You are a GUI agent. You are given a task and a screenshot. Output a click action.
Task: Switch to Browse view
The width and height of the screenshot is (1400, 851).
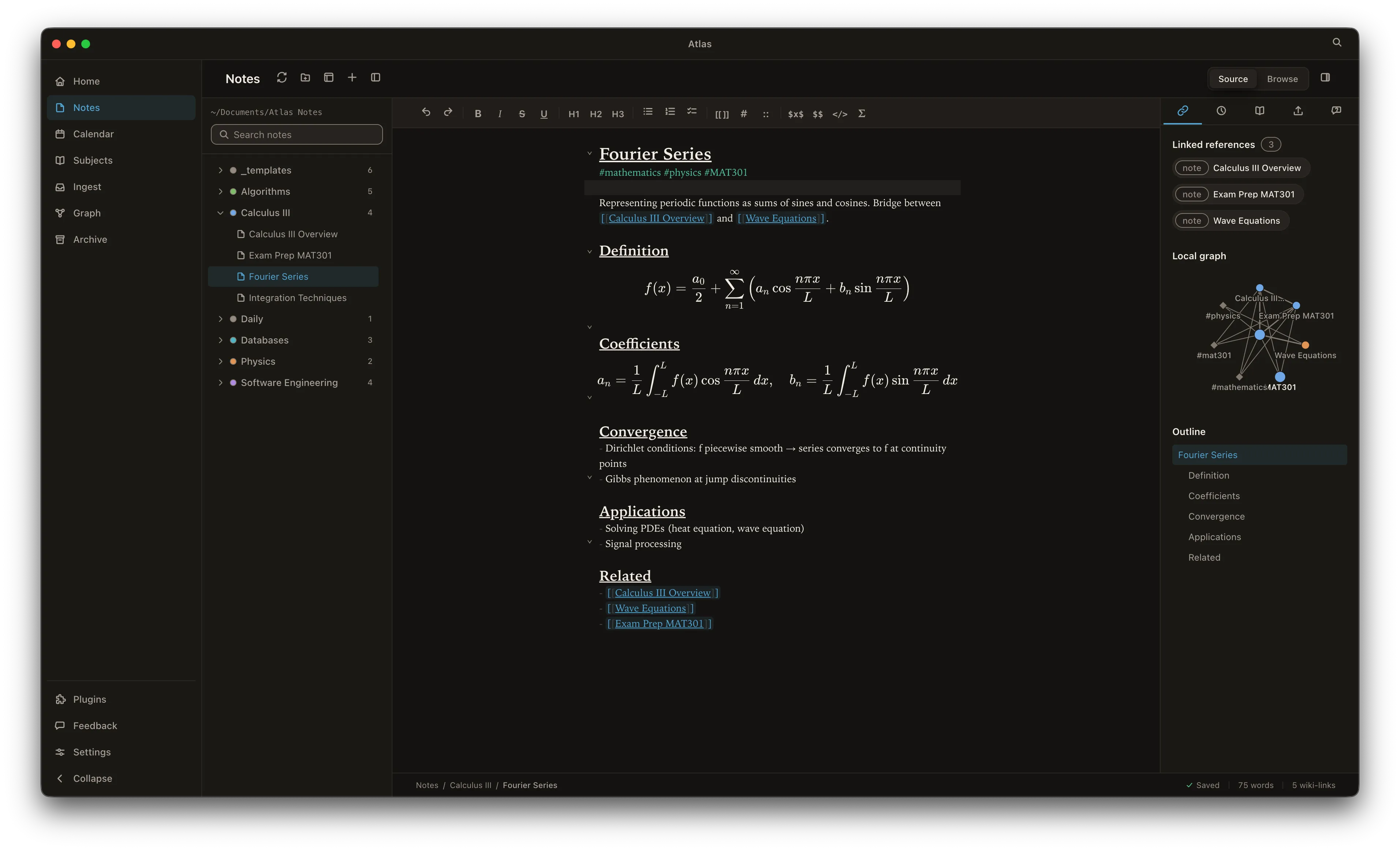point(1282,79)
